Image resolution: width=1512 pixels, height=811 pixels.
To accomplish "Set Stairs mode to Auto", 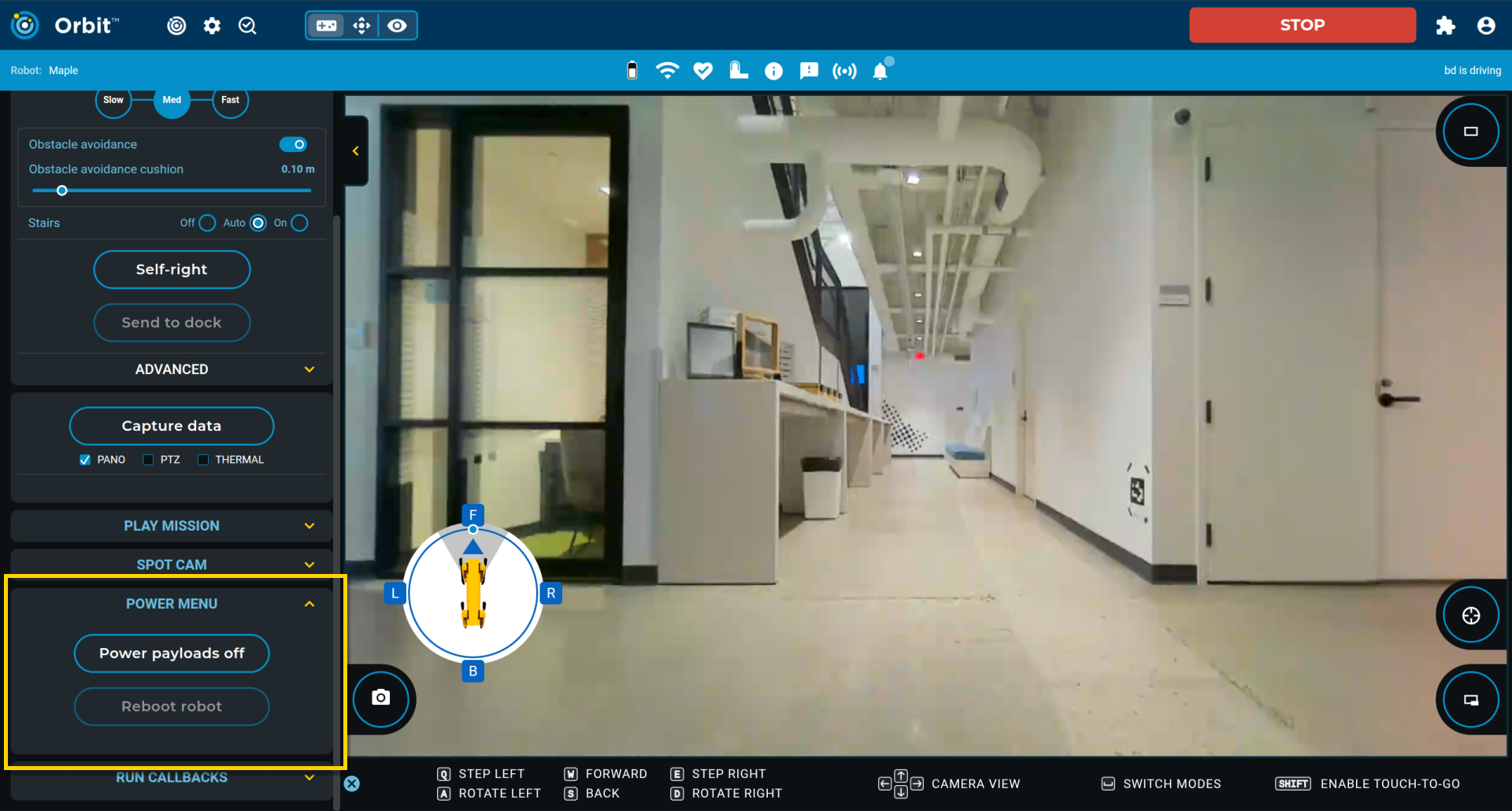I will pyautogui.click(x=258, y=223).
